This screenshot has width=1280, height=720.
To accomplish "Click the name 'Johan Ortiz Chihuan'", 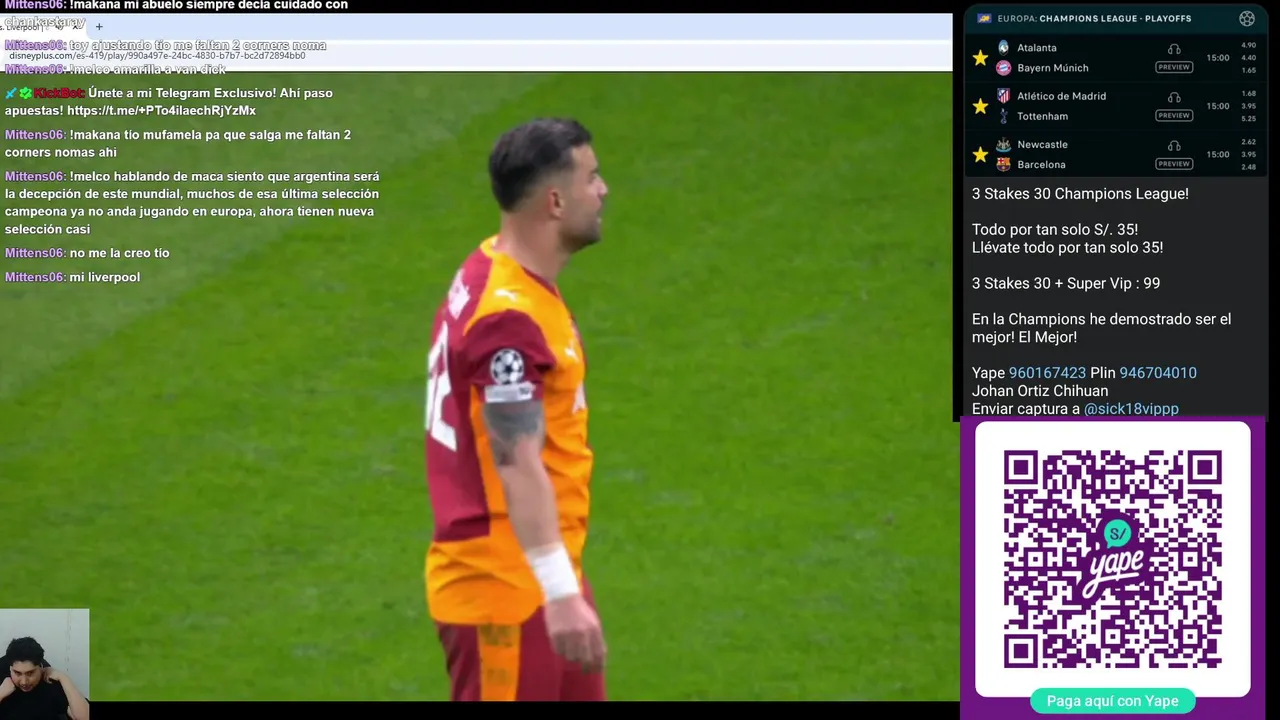I will pyautogui.click(x=1040, y=391).
